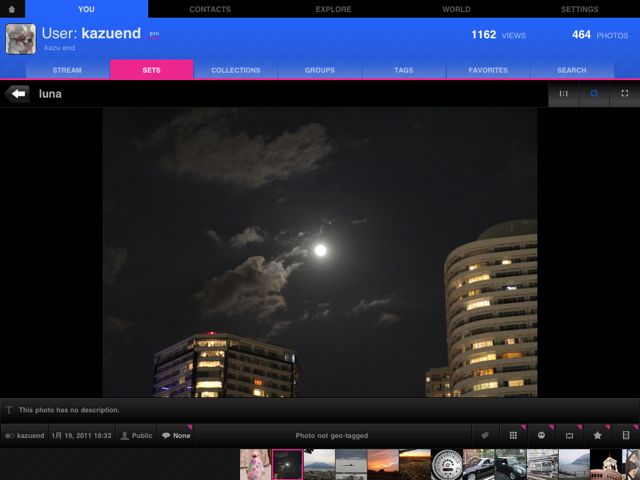
Task: Select the domed building night thumbnail
Action: (606, 464)
